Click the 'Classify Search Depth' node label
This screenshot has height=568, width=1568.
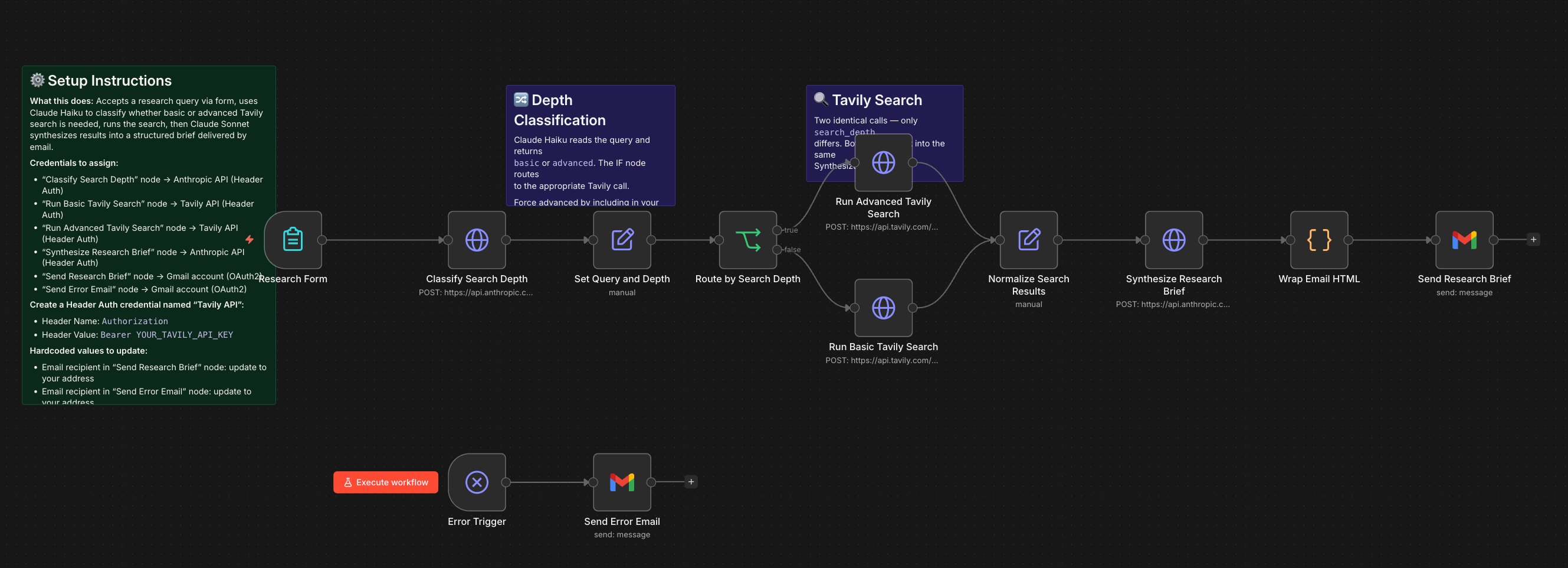[477, 279]
